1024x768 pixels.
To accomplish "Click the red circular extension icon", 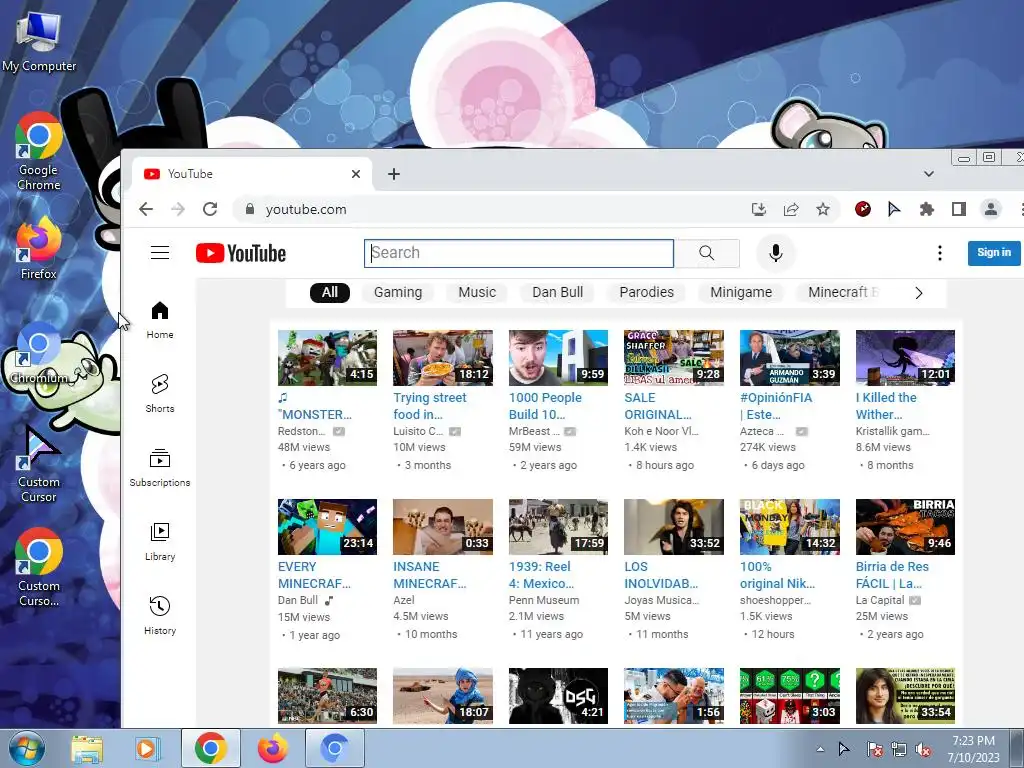I will coord(863,209).
